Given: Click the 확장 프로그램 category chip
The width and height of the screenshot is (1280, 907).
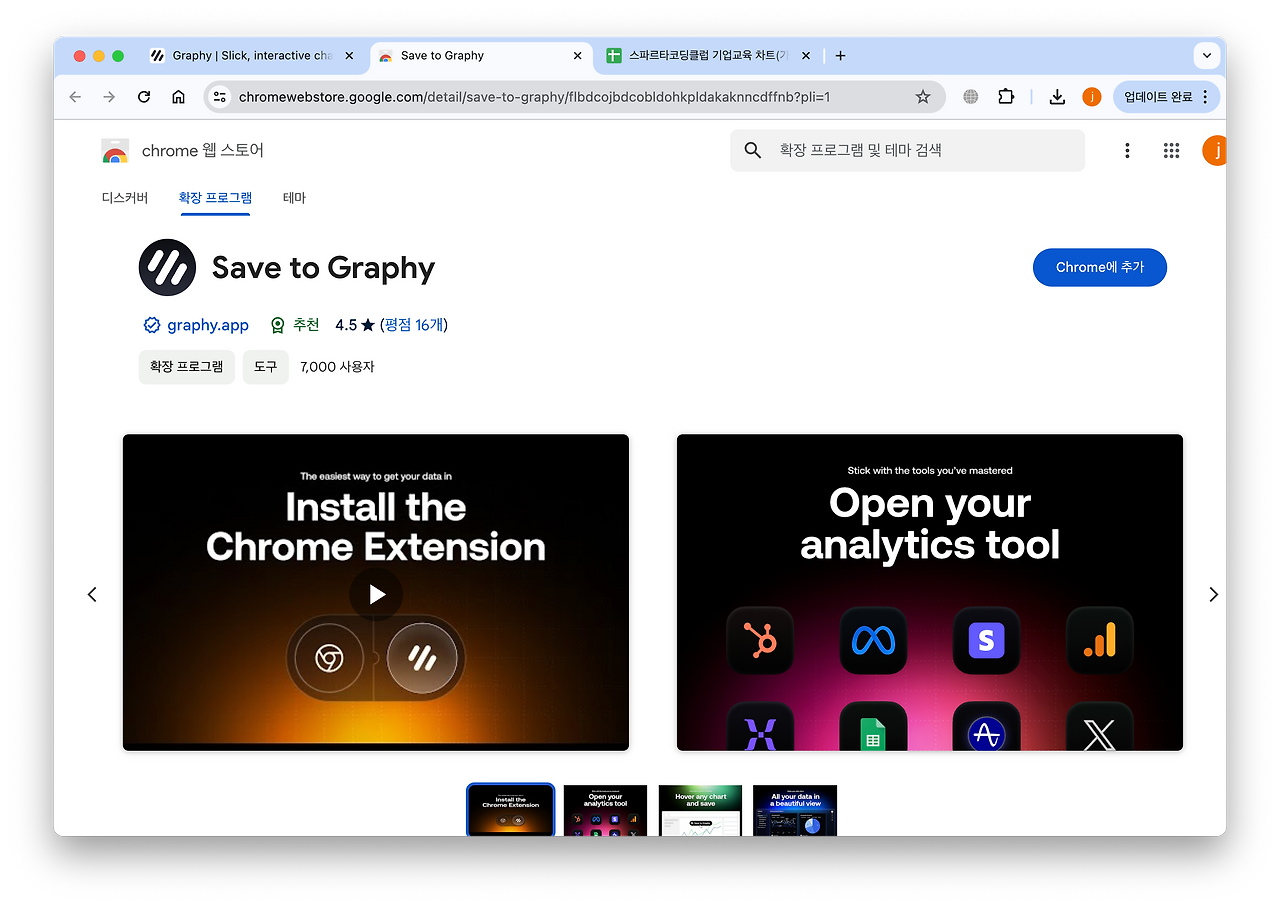Looking at the screenshot, I should (x=187, y=367).
